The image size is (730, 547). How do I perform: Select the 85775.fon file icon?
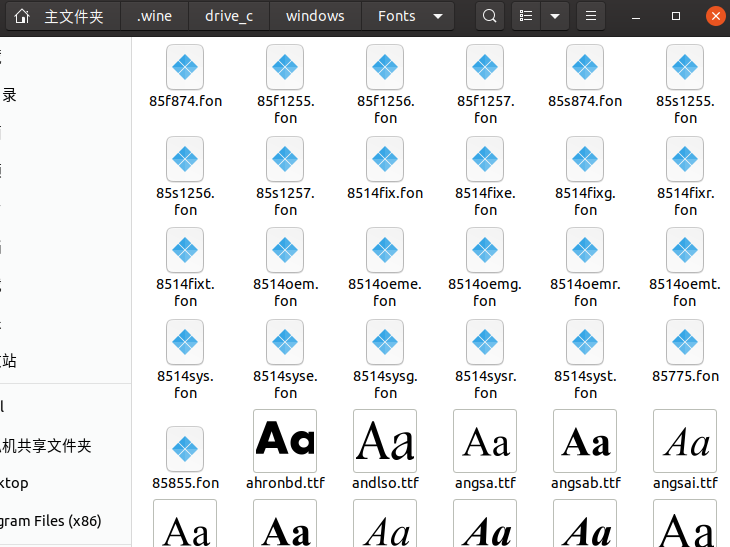pos(685,342)
